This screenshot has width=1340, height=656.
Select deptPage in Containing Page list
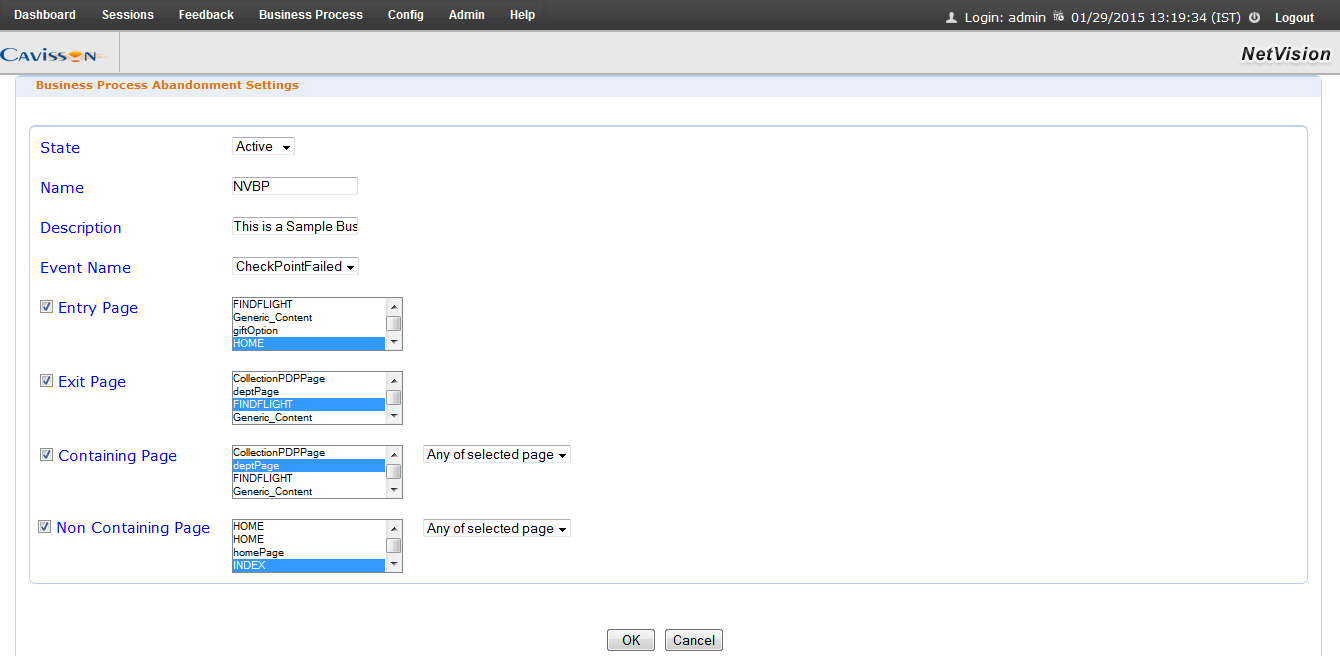tap(309, 466)
